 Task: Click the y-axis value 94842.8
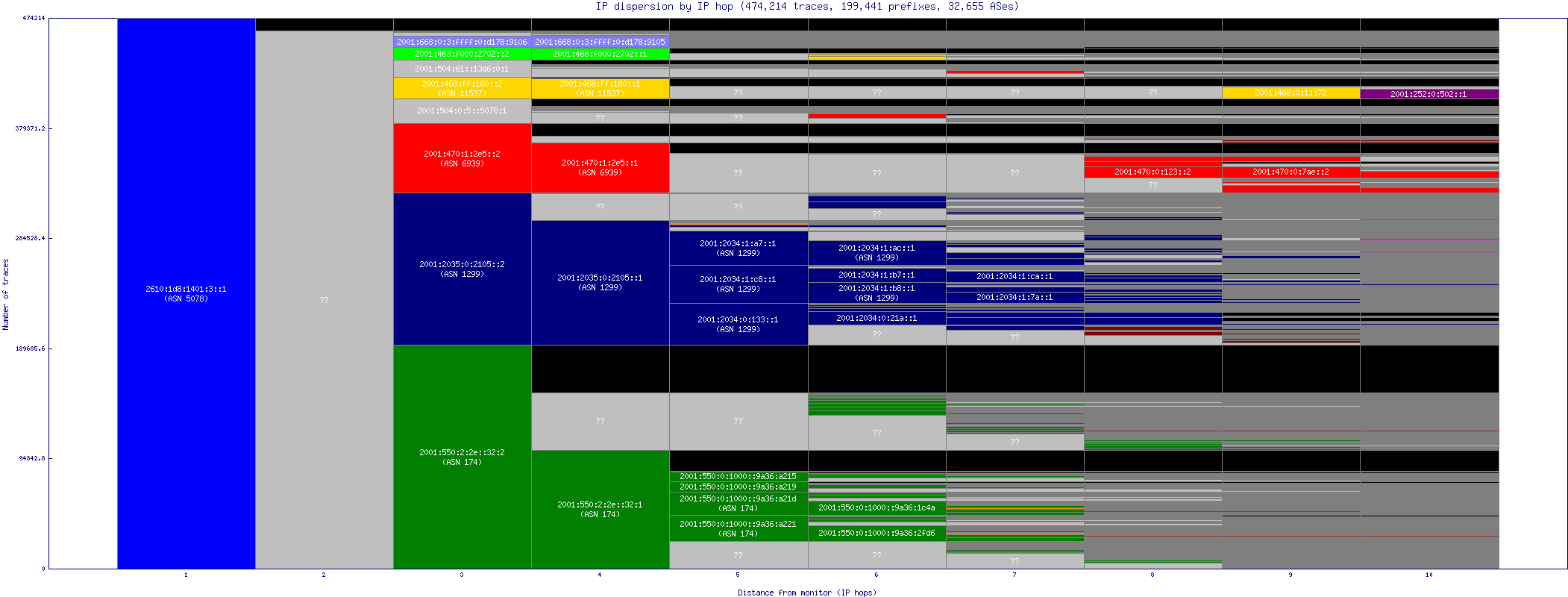point(32,458)
